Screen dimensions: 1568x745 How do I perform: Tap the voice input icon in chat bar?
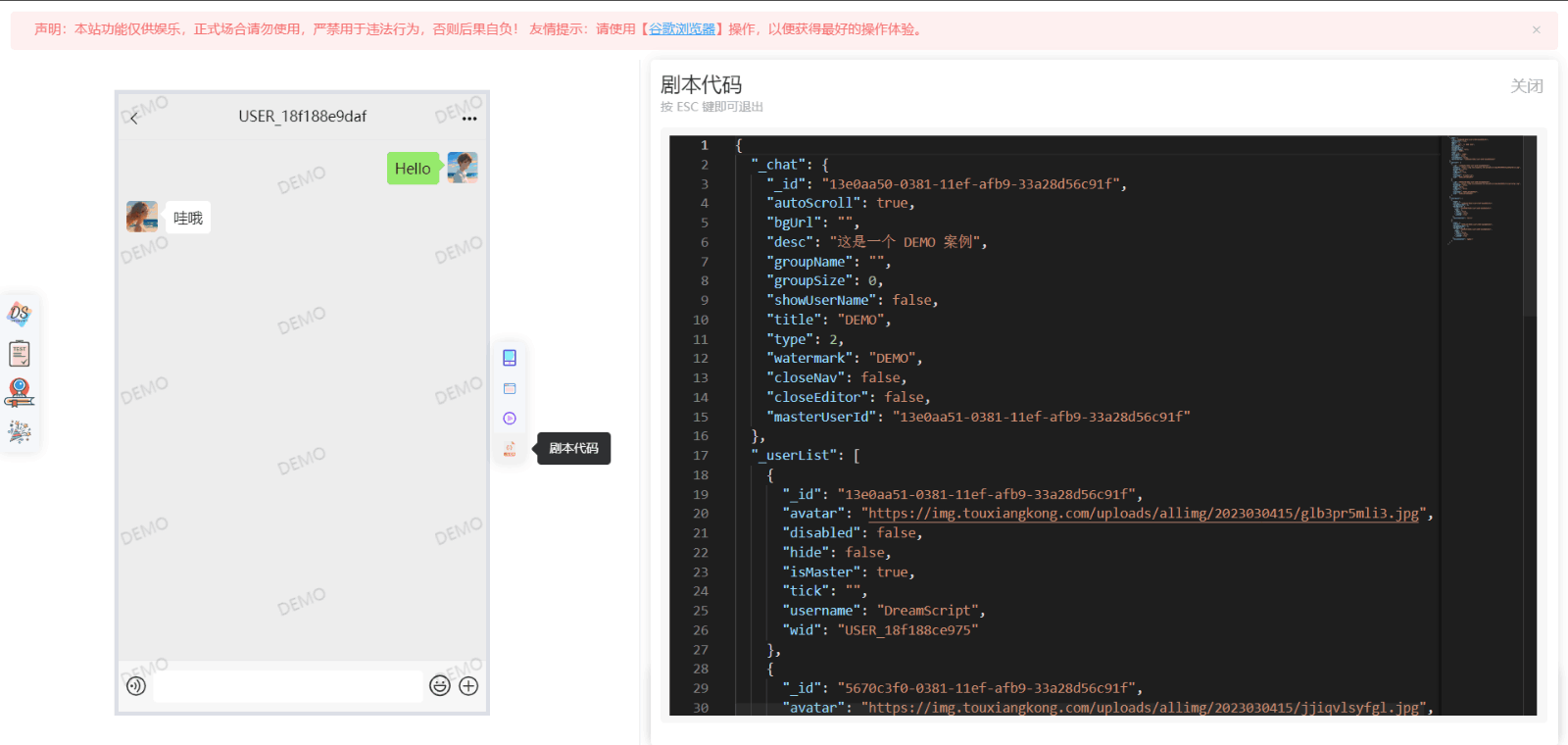tap(136, 686)
